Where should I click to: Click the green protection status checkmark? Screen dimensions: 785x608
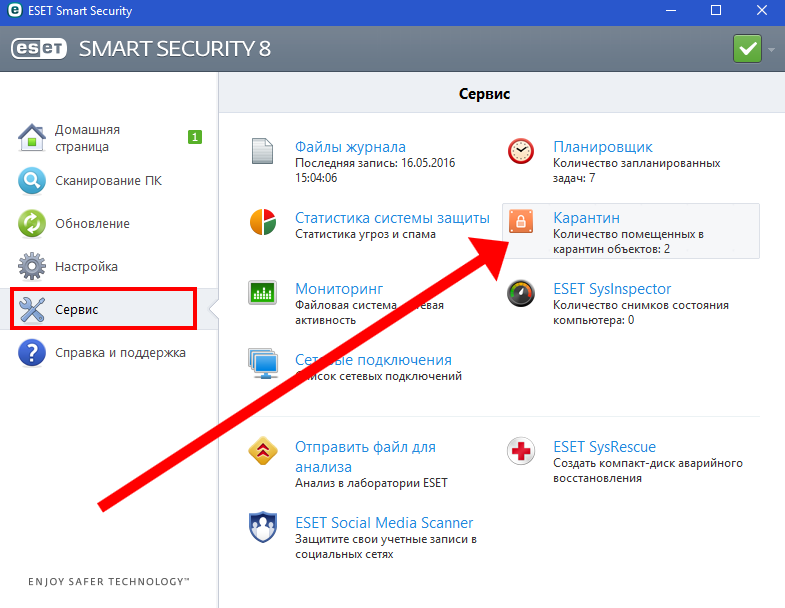[x=747, y=48]
